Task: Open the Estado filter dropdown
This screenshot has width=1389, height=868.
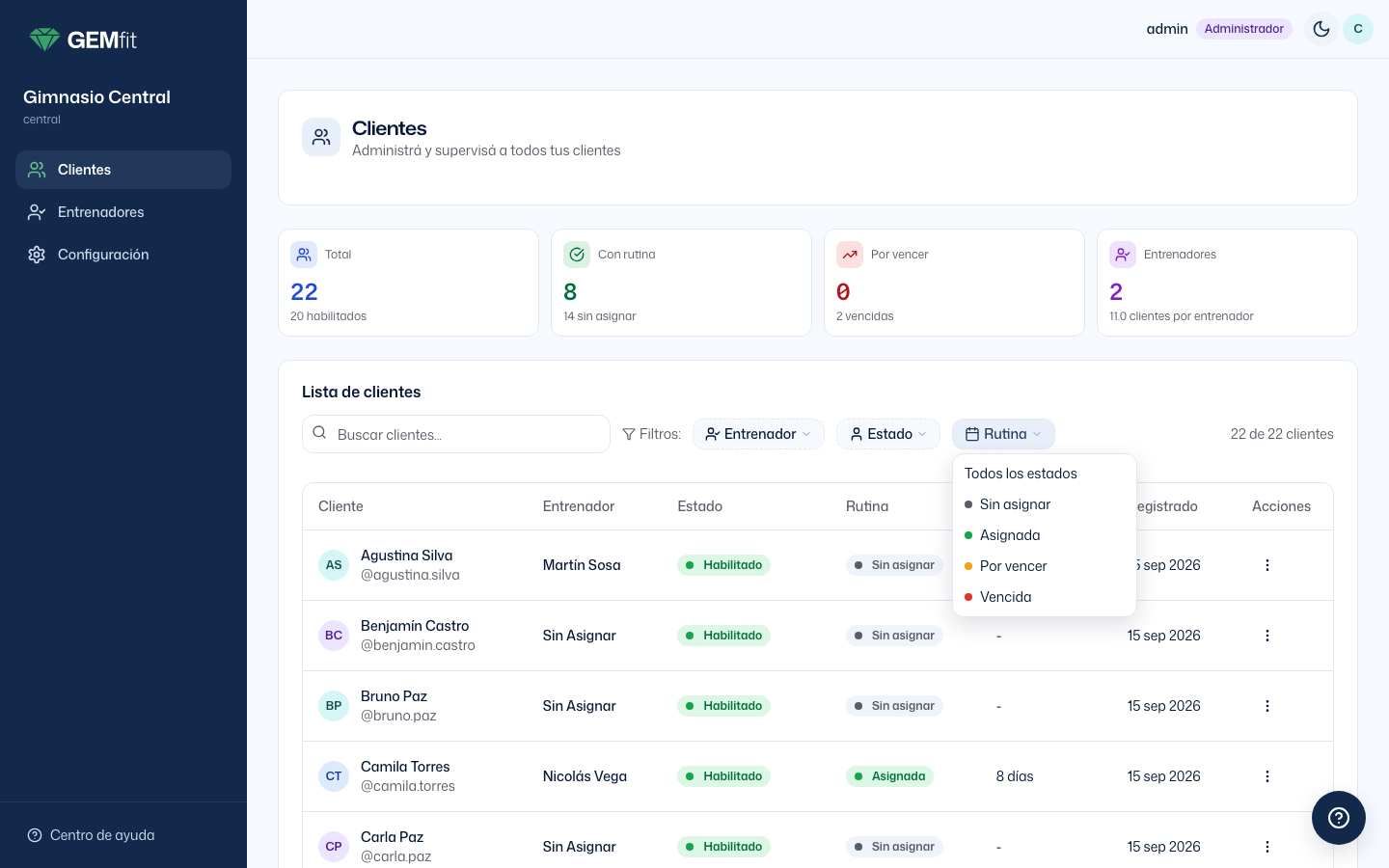Action: click(888, 434)
